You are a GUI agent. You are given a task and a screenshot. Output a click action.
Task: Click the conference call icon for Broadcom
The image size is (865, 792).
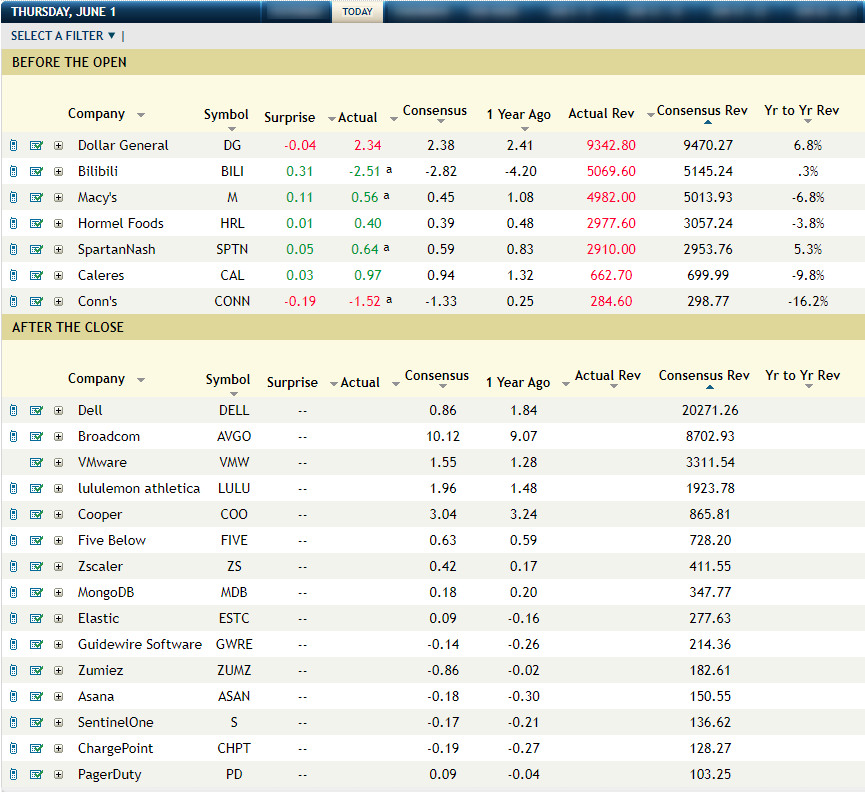pos(14,436)
